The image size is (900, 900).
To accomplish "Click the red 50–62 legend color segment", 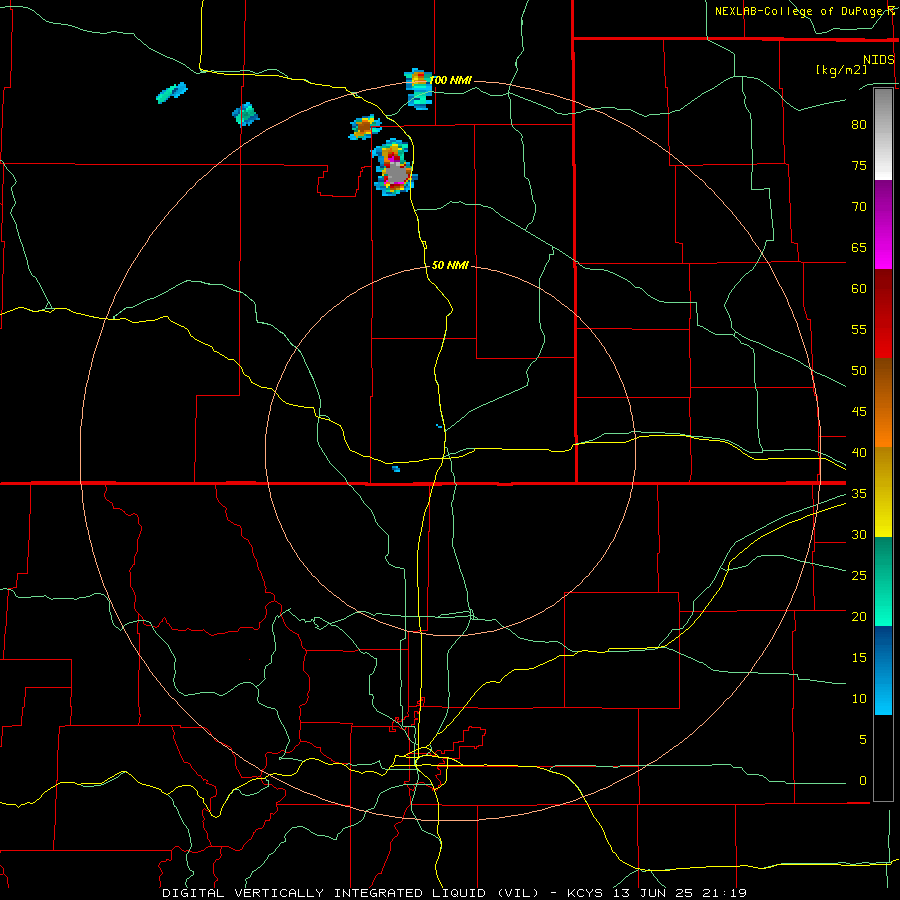I will point(883,313).
